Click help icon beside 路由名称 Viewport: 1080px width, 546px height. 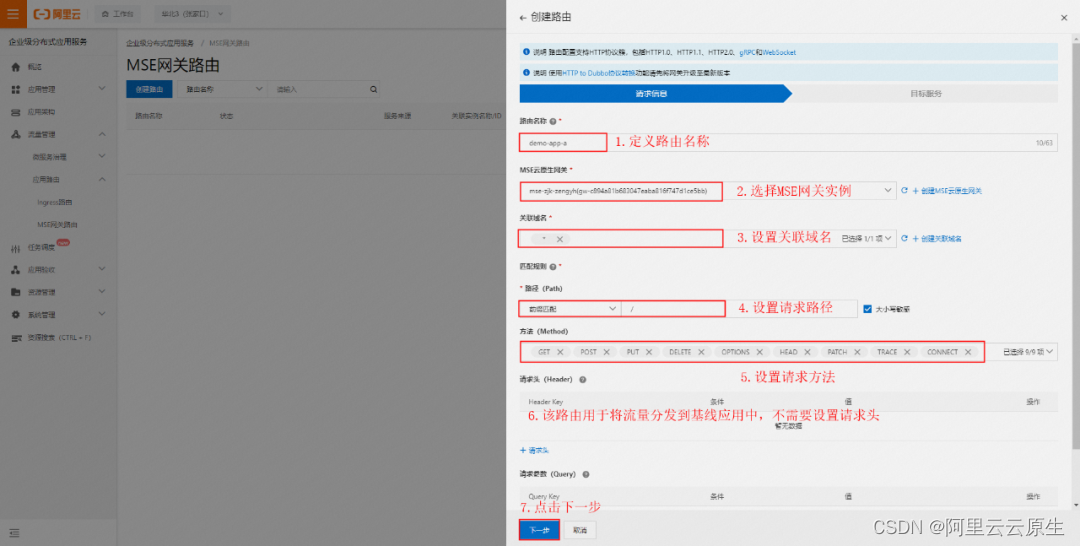pyautogui.click(x=553, y=121)
